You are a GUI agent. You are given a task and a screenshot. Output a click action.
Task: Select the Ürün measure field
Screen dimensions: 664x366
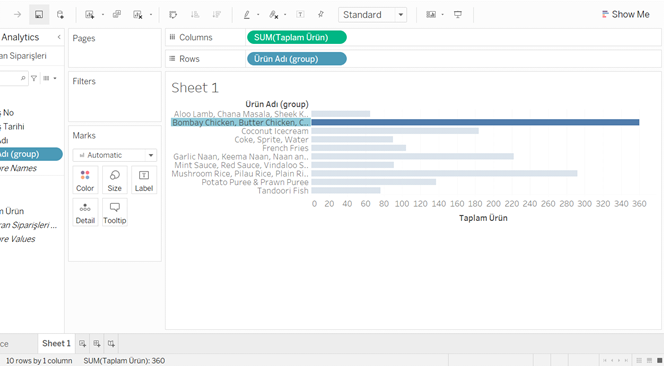[x=12, y=211]
